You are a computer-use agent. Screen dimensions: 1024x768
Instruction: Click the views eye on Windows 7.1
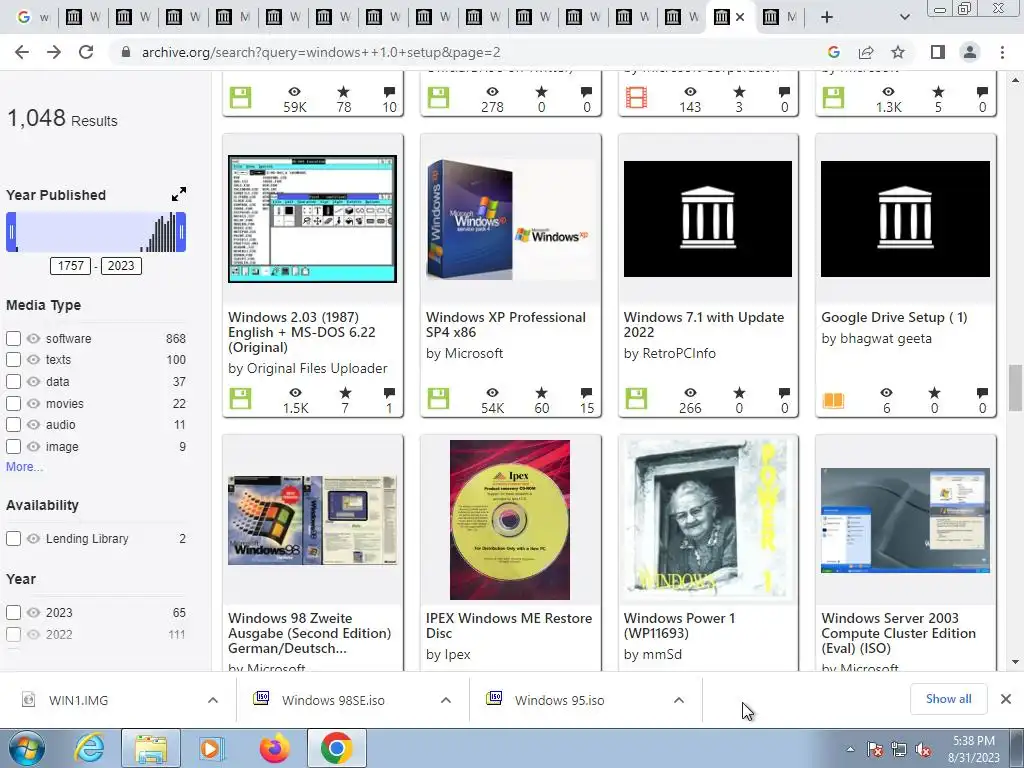pyautogui.click(x=690, y=392)
